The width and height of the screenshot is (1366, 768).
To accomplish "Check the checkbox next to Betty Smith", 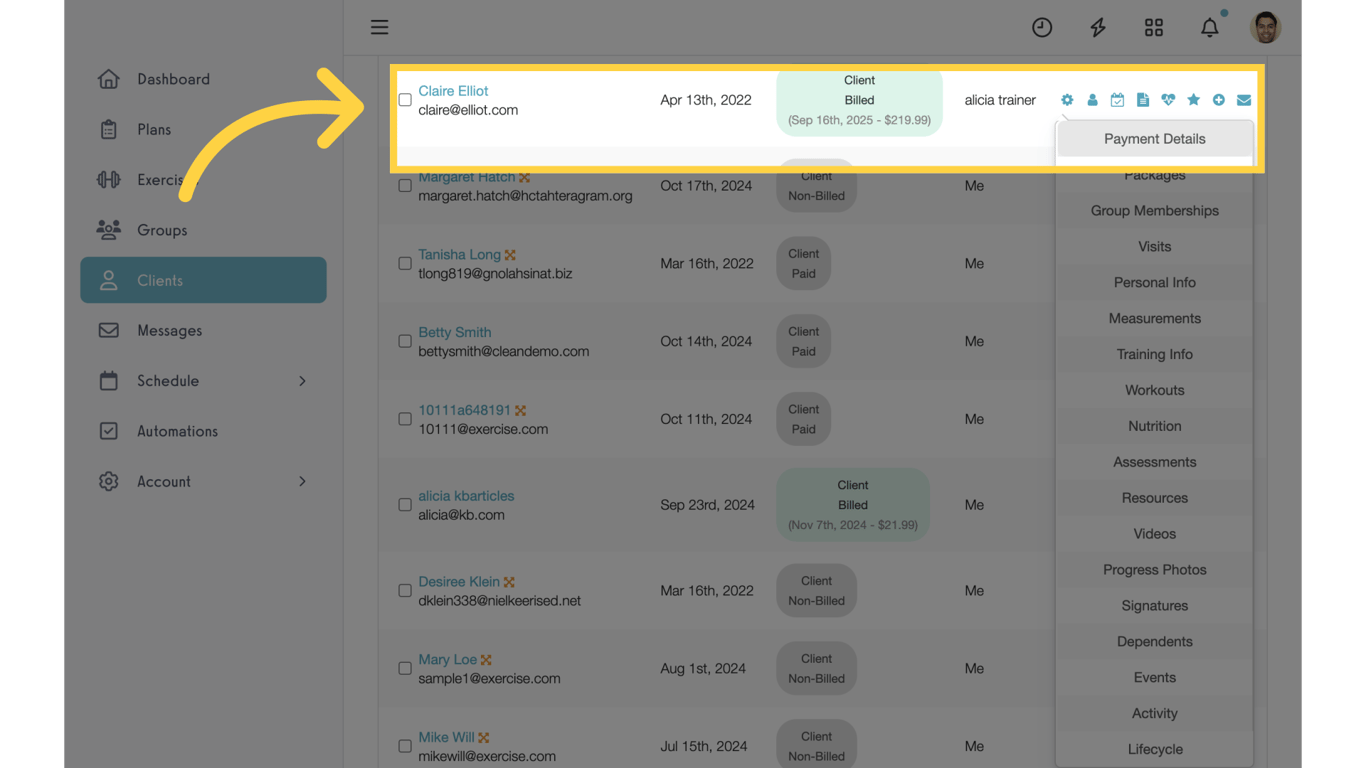I will 405,341.
